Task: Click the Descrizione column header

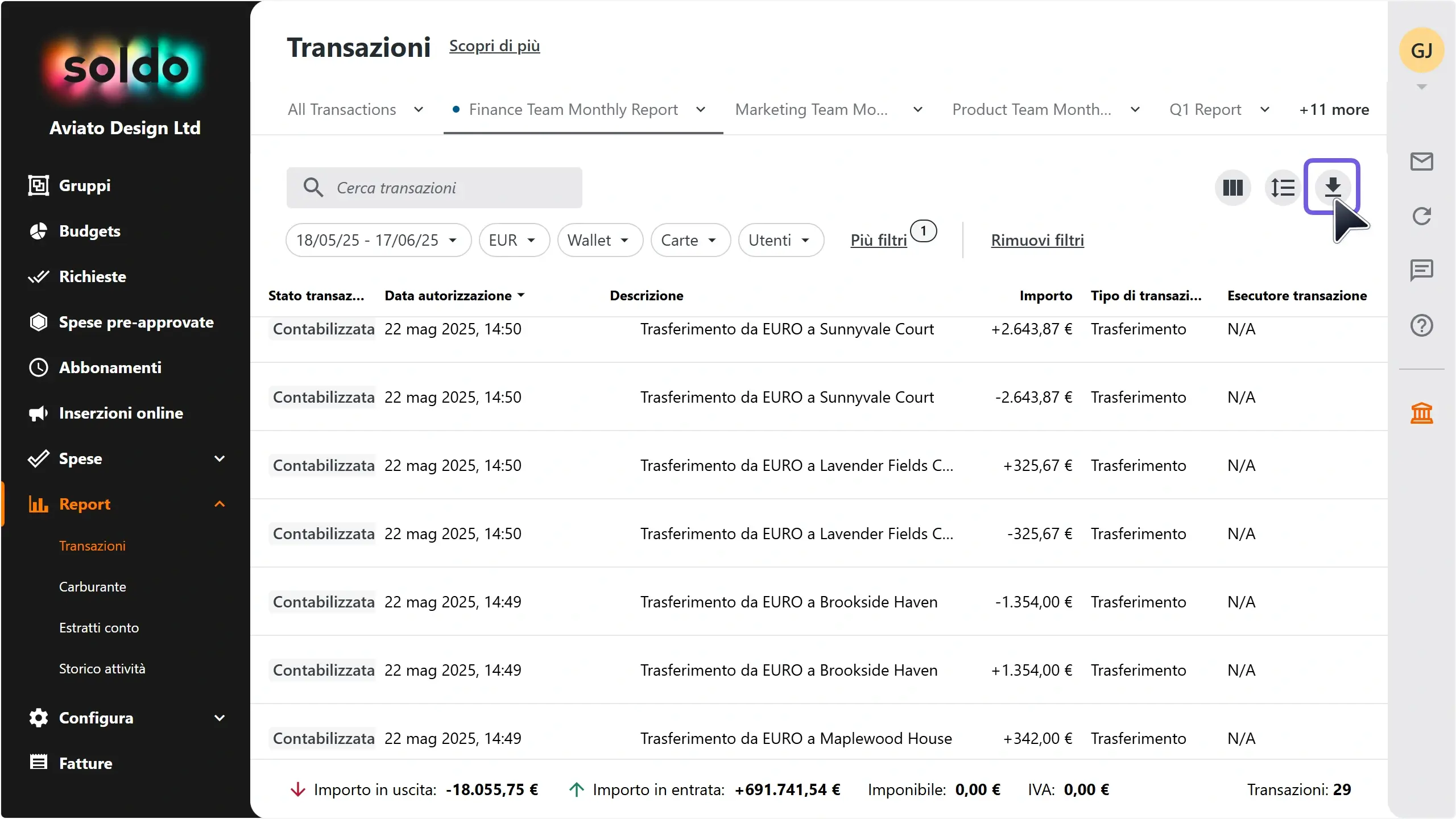Action: (x=647, y=295)
